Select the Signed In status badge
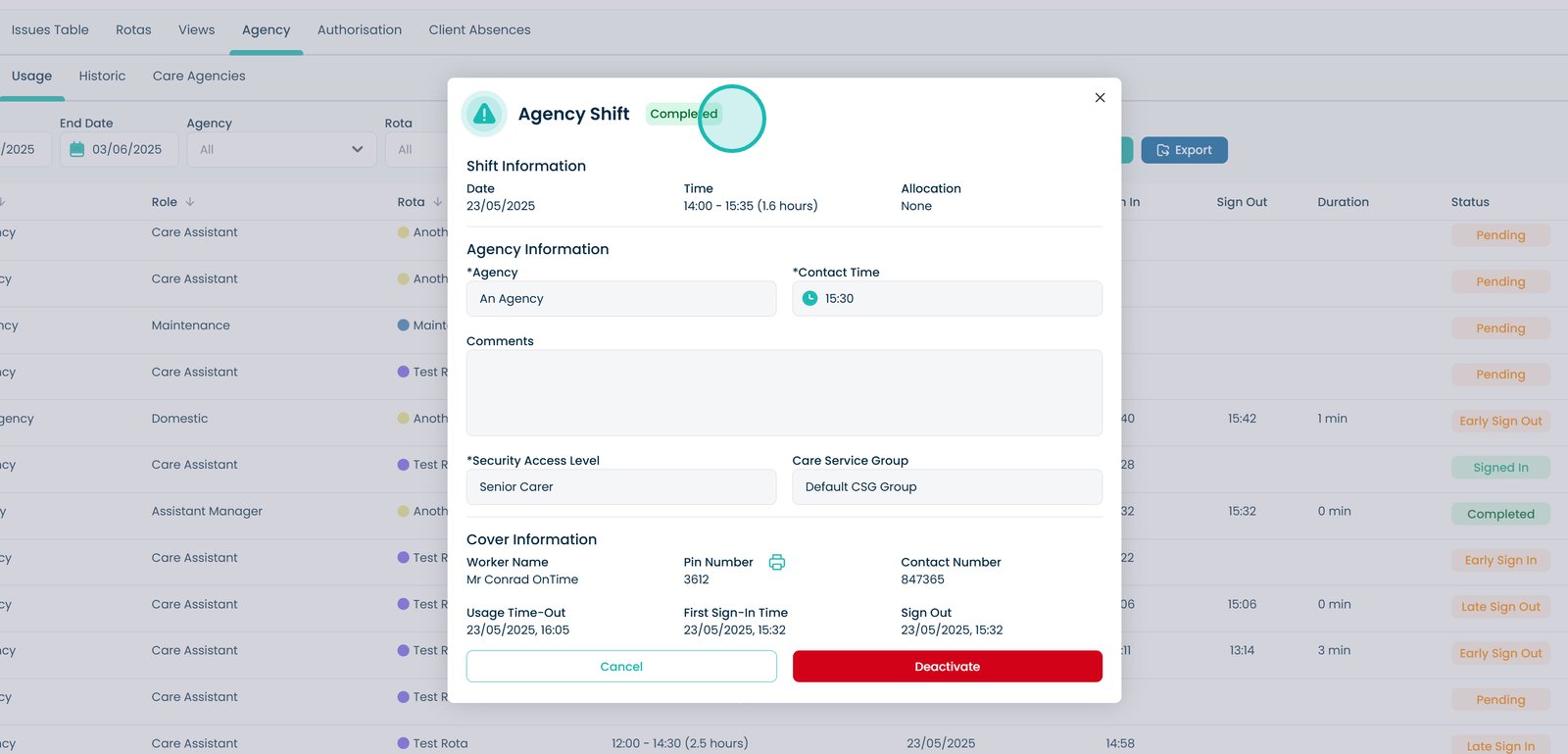The width and height of the screenshot is (1568, 754). coord(1500,468)
